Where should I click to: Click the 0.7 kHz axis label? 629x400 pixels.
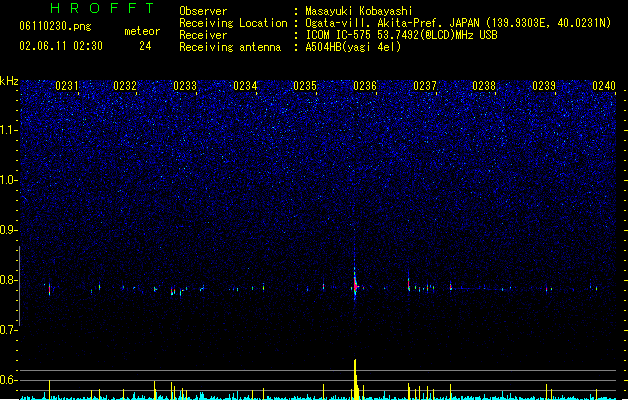point(8,330)
